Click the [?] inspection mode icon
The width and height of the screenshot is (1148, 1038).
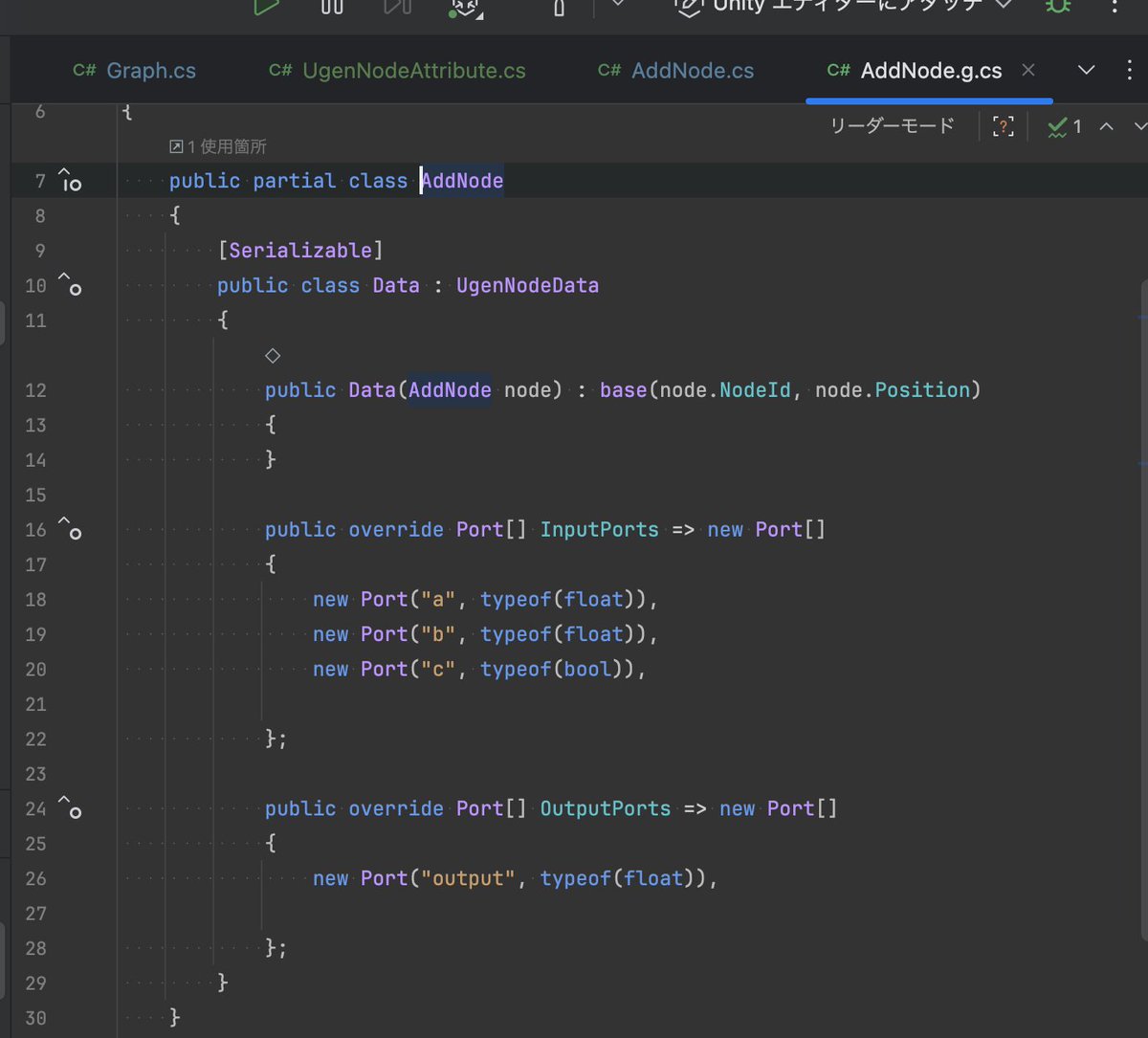coord(1003,125)
